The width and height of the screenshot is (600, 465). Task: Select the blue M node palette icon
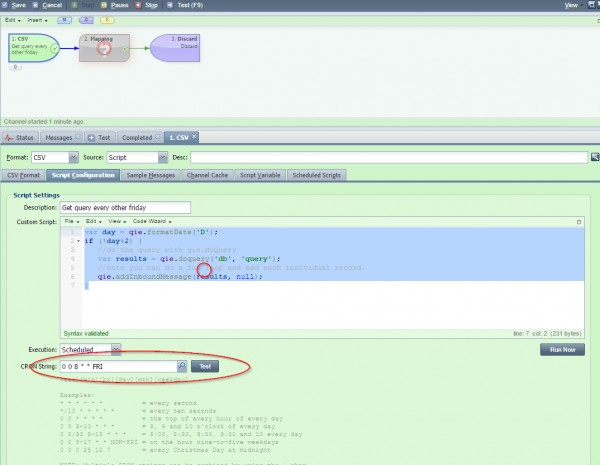coord(64,20)
